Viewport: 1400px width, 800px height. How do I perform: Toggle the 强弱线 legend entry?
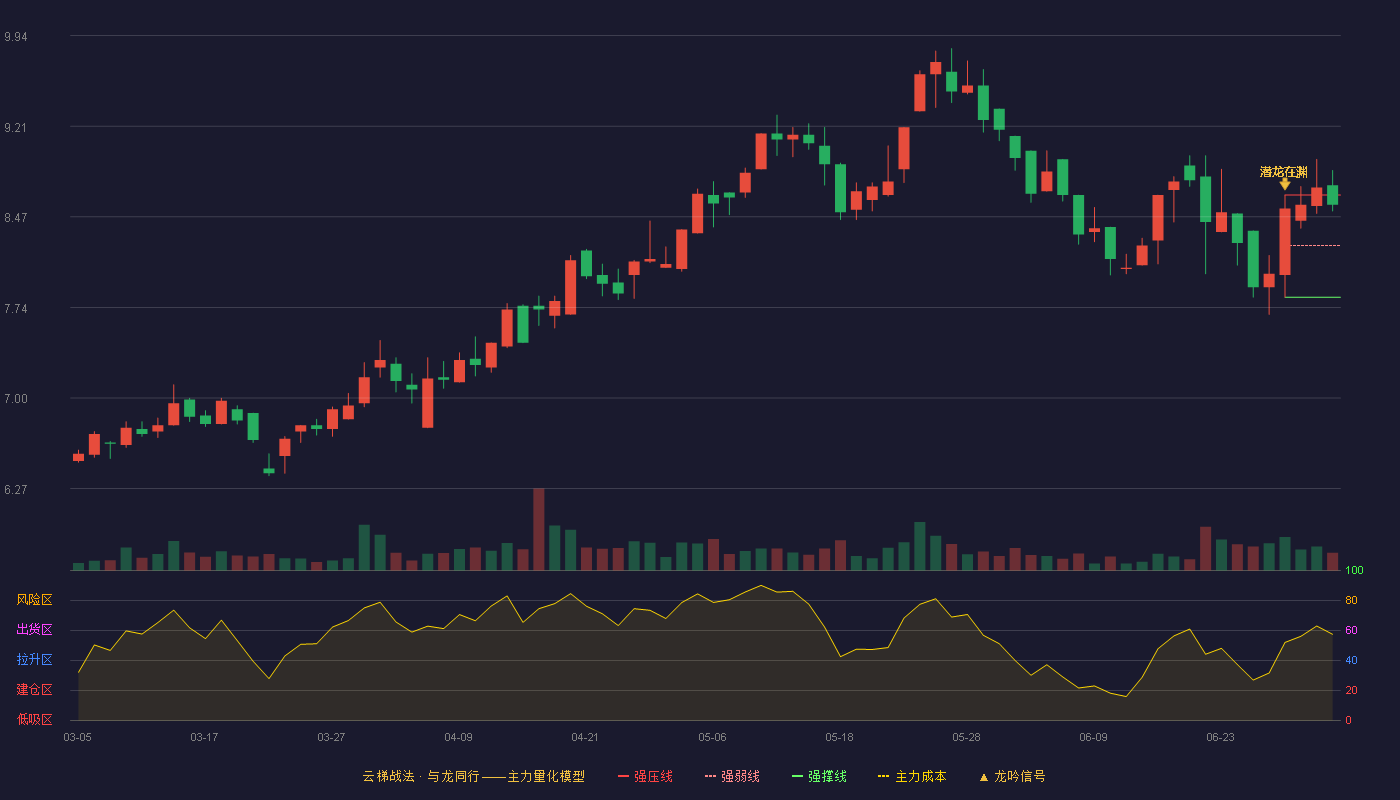pos(732,776)
